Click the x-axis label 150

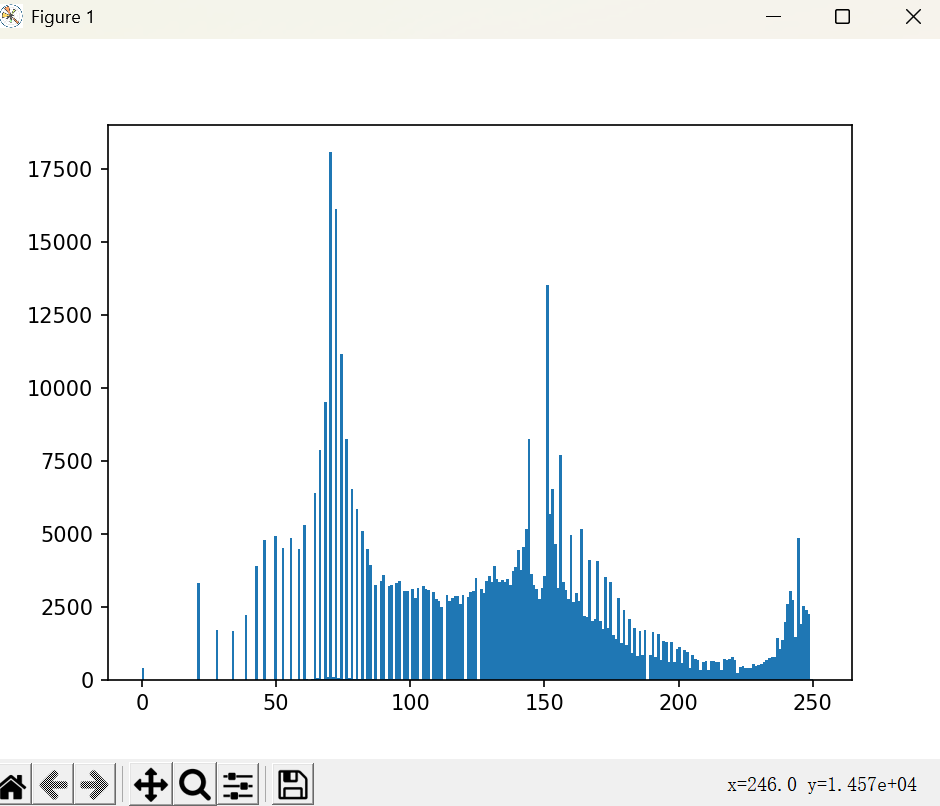point(544,702)
